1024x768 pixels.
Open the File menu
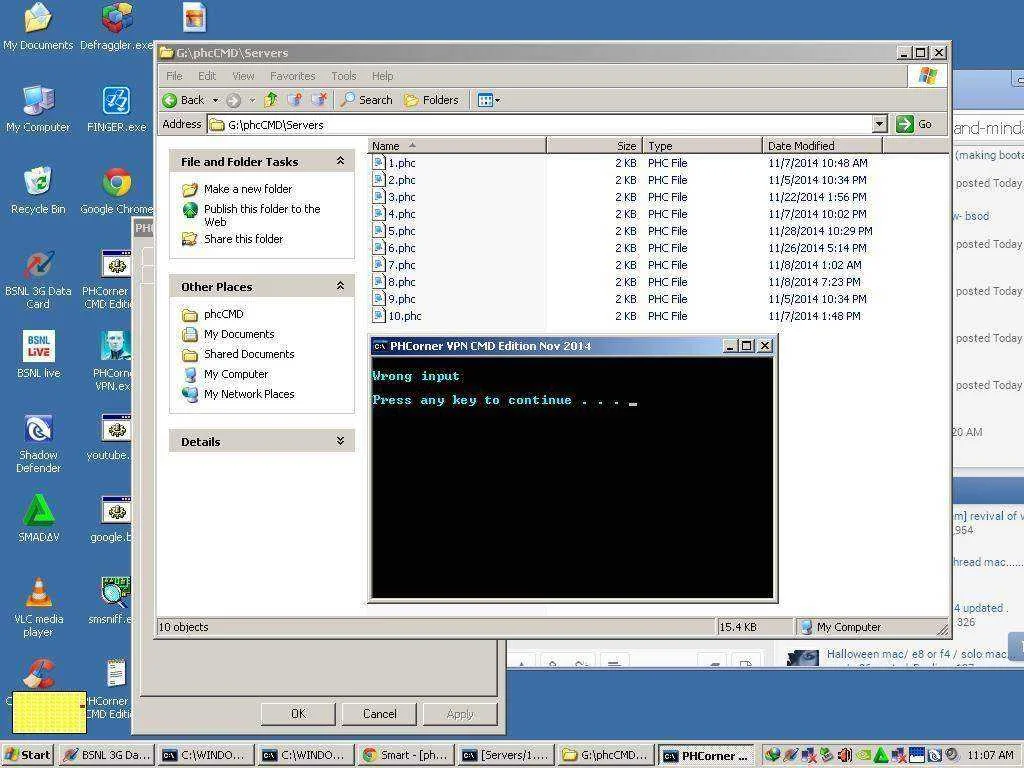174,76
